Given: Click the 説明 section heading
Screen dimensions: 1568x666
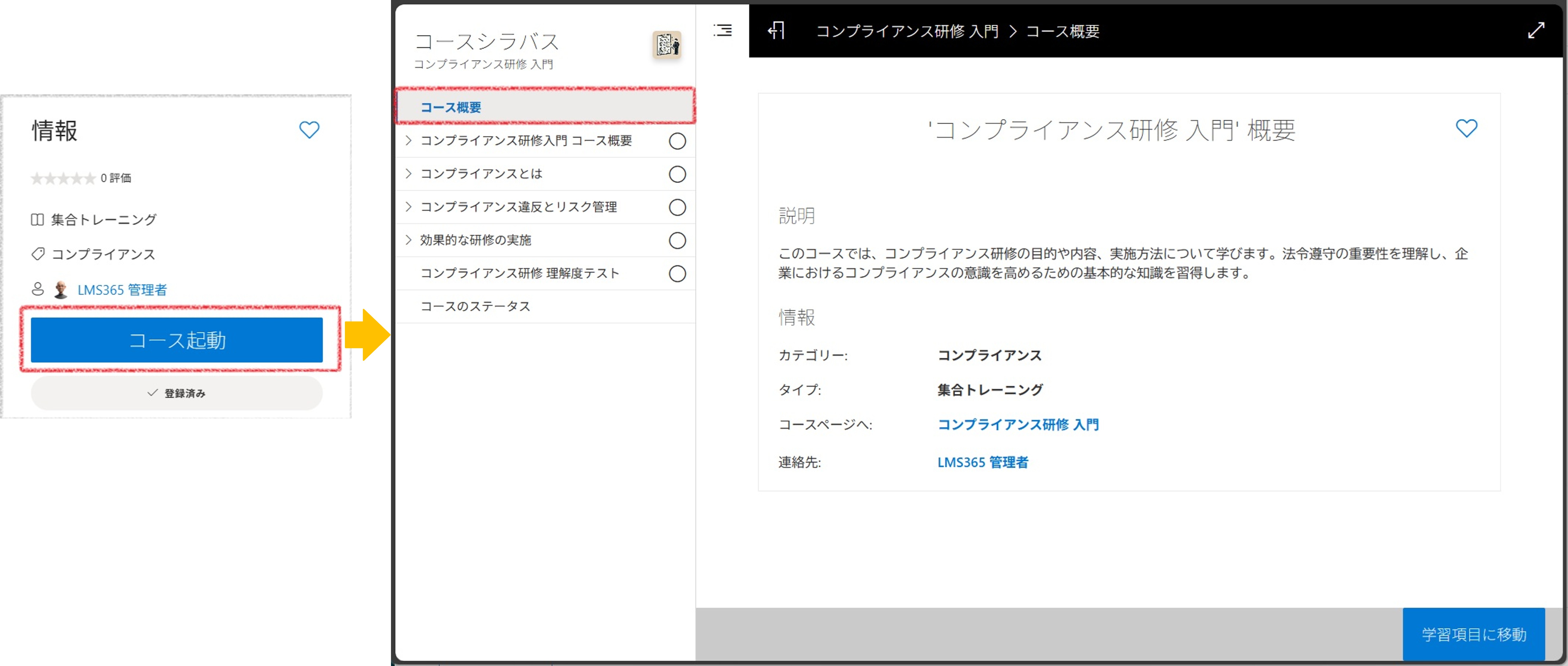Looking at the screenshot, I should pos(797,216).
